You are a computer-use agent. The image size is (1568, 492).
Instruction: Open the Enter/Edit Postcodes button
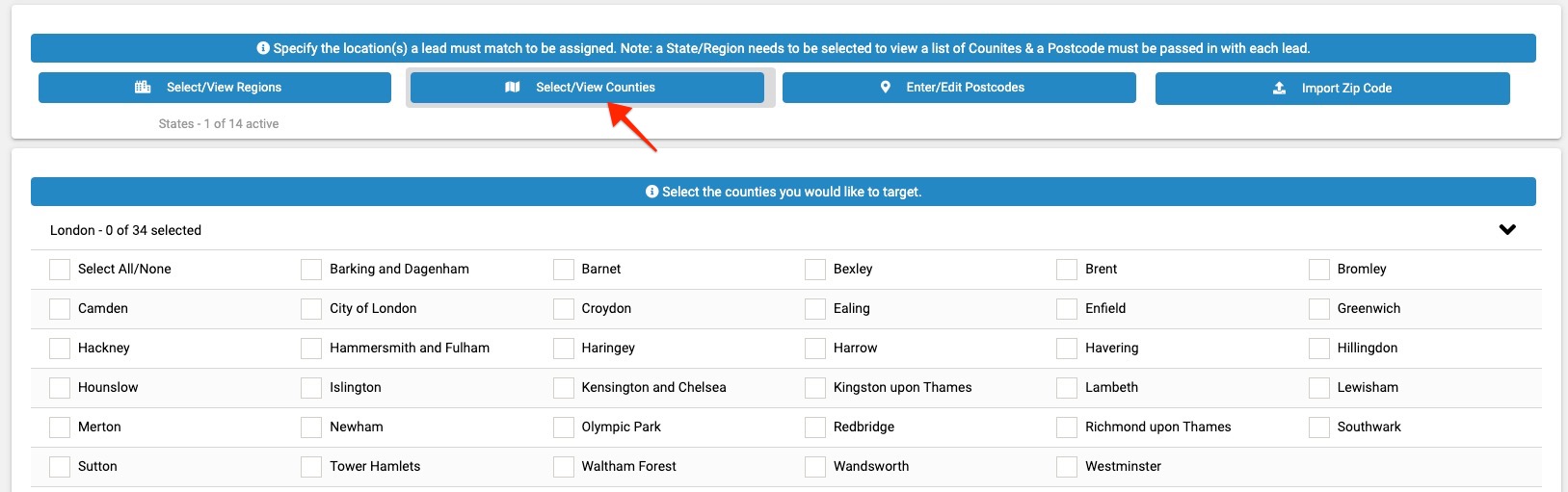coord(959,87)
